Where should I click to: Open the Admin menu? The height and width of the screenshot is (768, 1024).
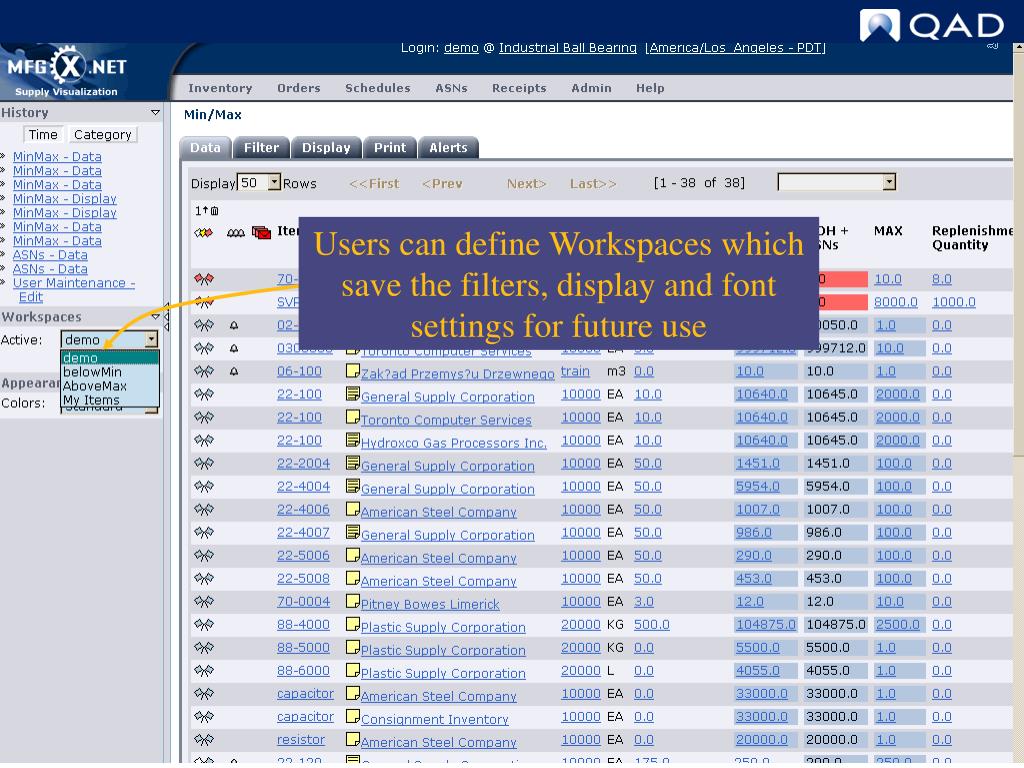coord(591,88)
